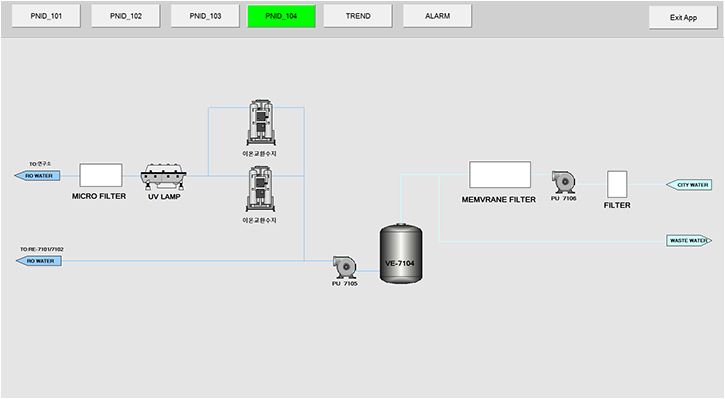The image size is (725, 399).
Task: Click the PU 7106 label
Action: pyautogui.click(x=564, y=198)
